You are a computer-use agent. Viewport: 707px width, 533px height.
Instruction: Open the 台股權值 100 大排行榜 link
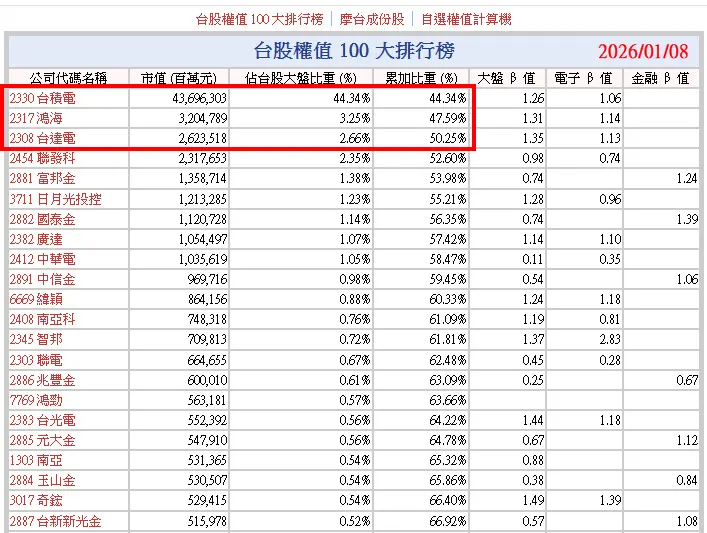click(x=259, y=19)
